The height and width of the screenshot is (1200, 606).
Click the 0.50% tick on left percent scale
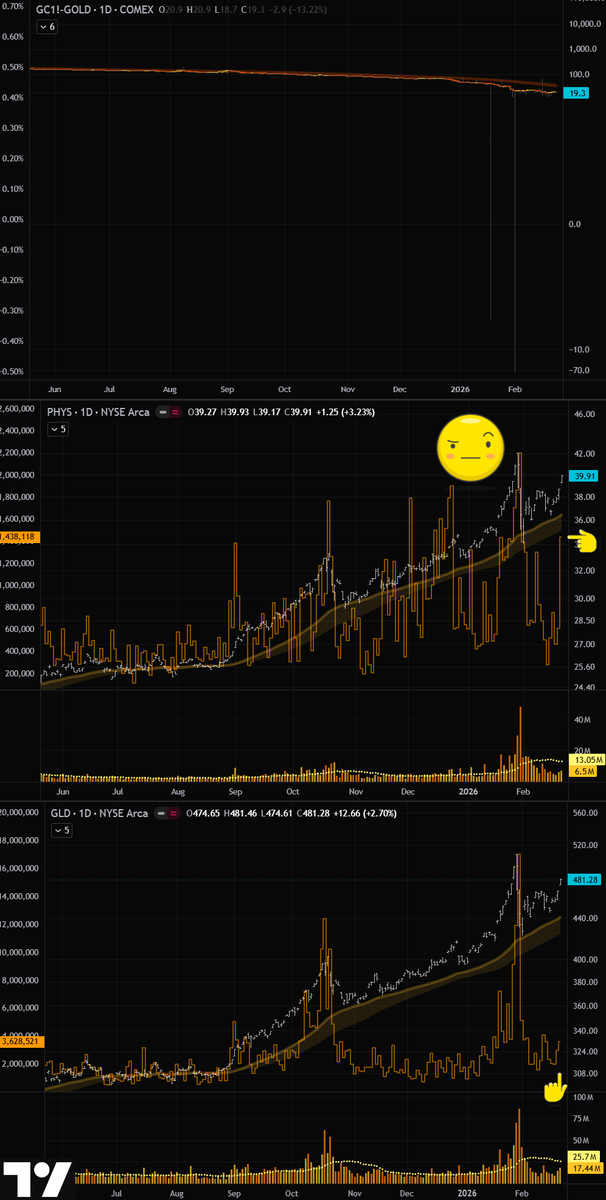(12, 67)
